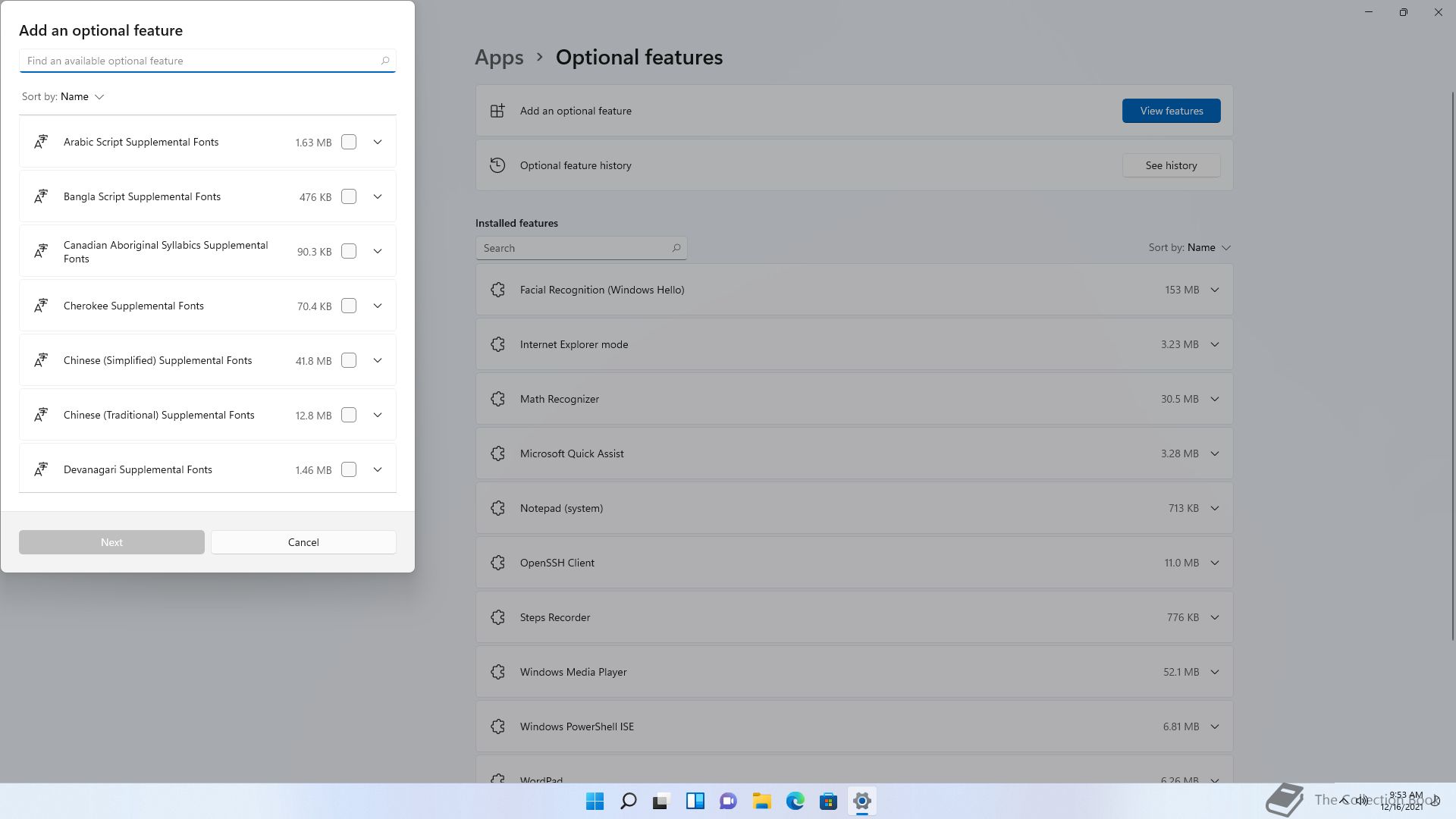This screenshot has width=1456, height=819.
Task: Click the grid-plus icon next to Add an optional feature
Action: pyautogui.click(x=497, y=111)
